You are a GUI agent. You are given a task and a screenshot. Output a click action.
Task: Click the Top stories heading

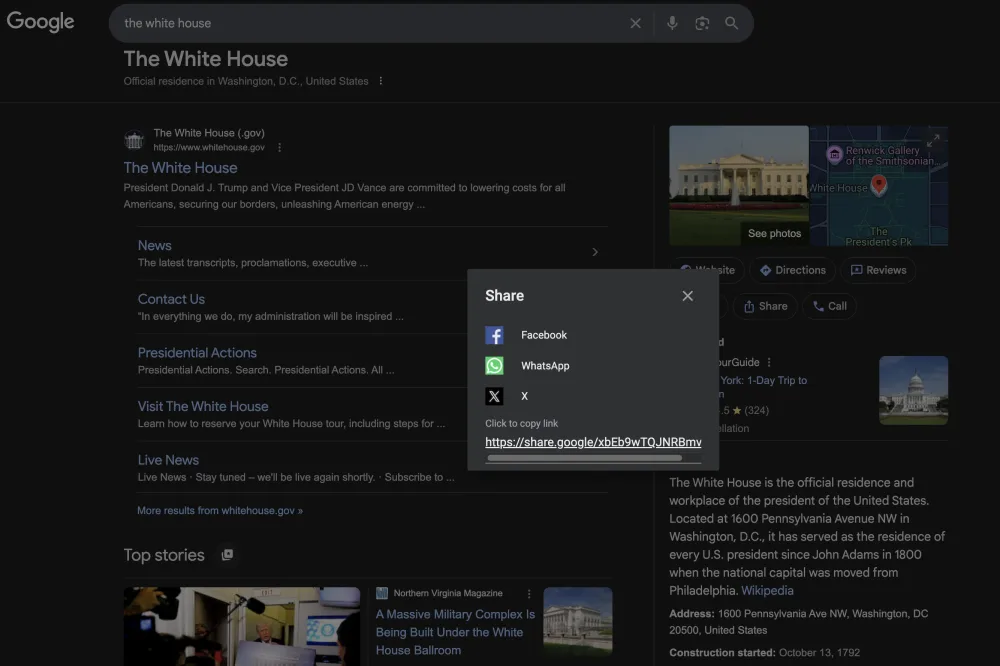tap(164, 555)
